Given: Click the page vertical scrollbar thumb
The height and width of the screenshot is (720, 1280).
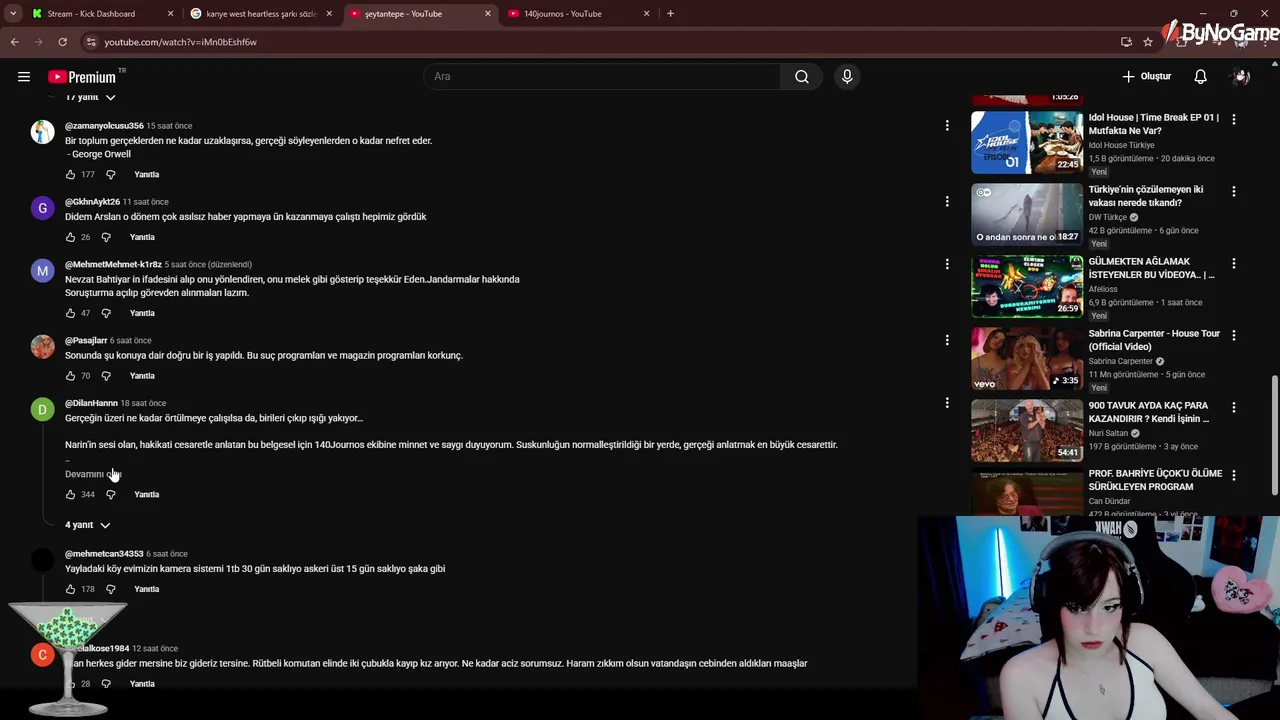Looking at the screenshot, I should click(1274, 435).
